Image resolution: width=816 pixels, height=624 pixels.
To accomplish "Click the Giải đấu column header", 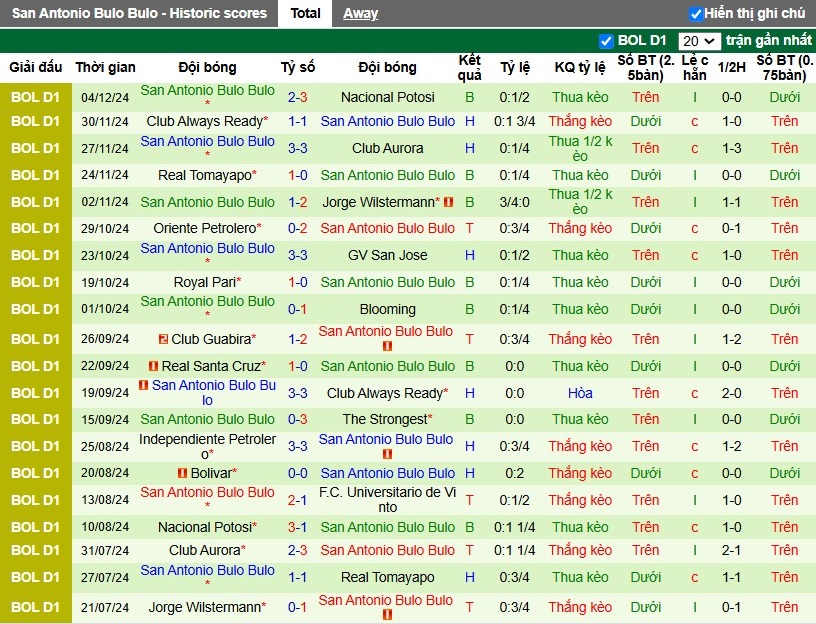I will pos(35,67).
